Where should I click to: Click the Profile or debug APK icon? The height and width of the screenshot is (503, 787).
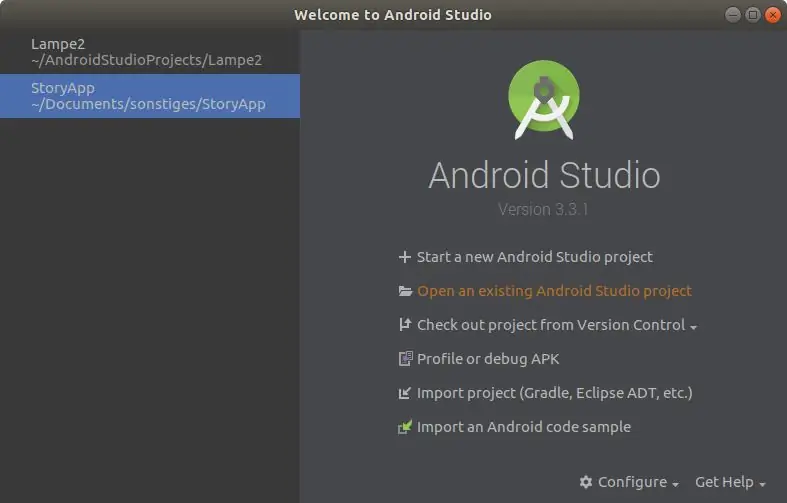(x=406, y=358)
